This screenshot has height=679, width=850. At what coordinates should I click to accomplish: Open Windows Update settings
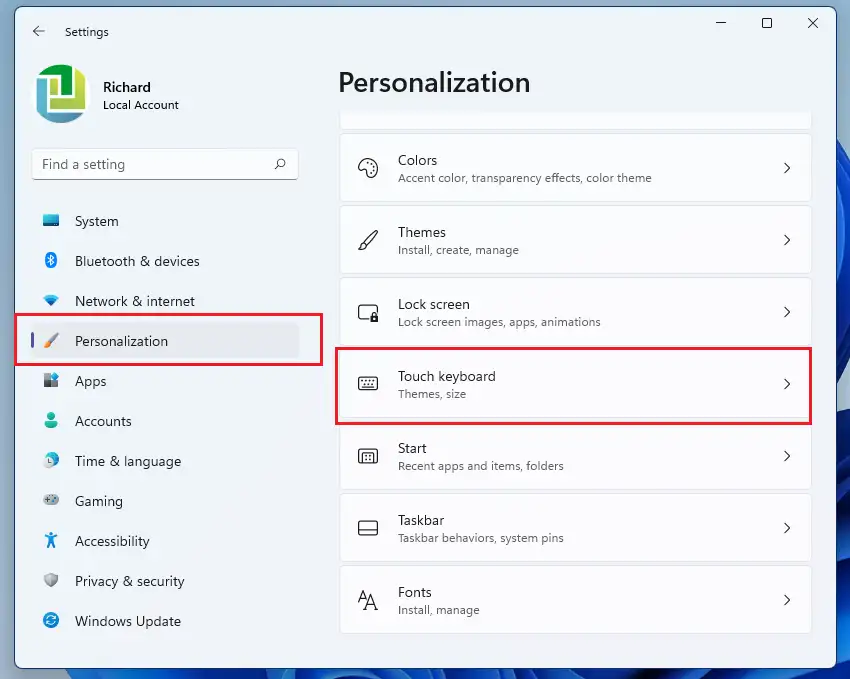165,621
